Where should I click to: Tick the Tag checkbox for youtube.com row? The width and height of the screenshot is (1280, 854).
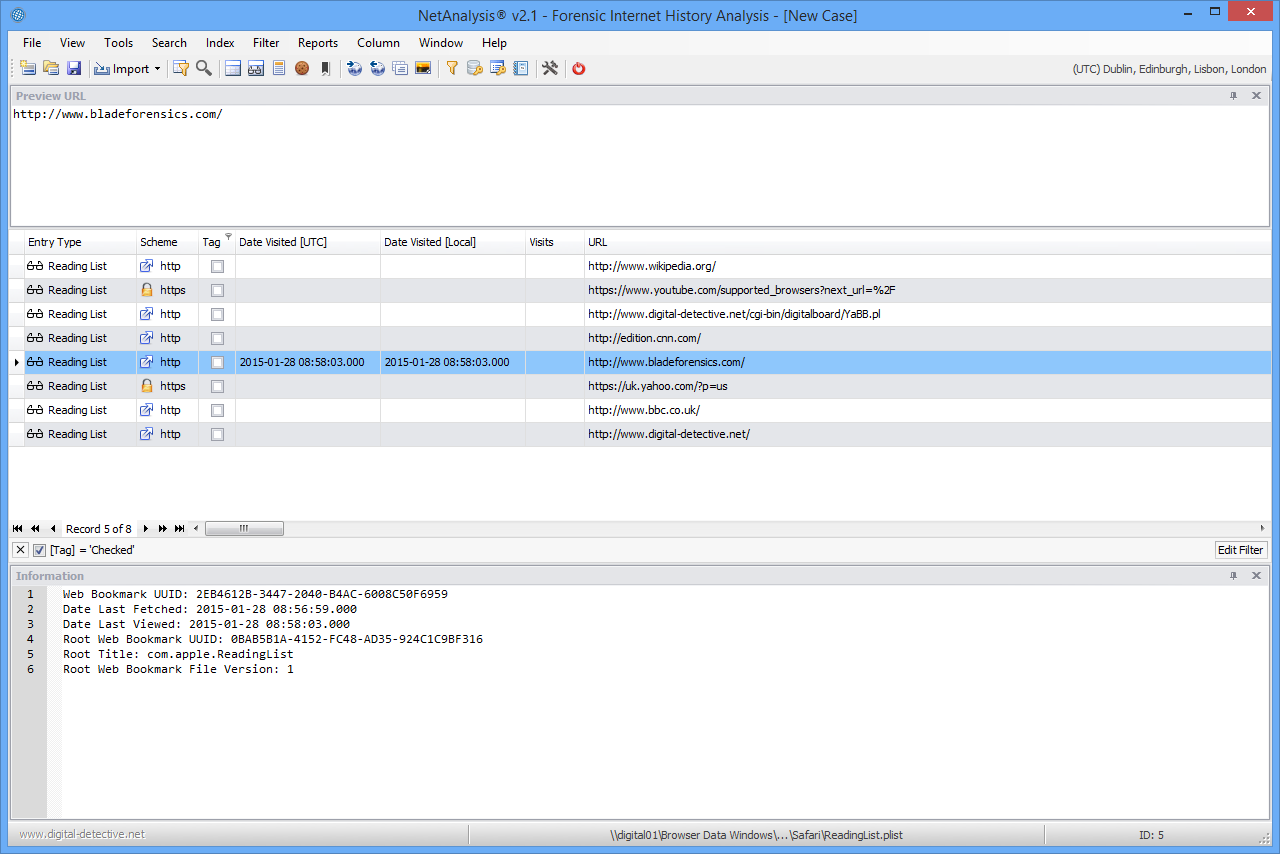click(217, 290)
